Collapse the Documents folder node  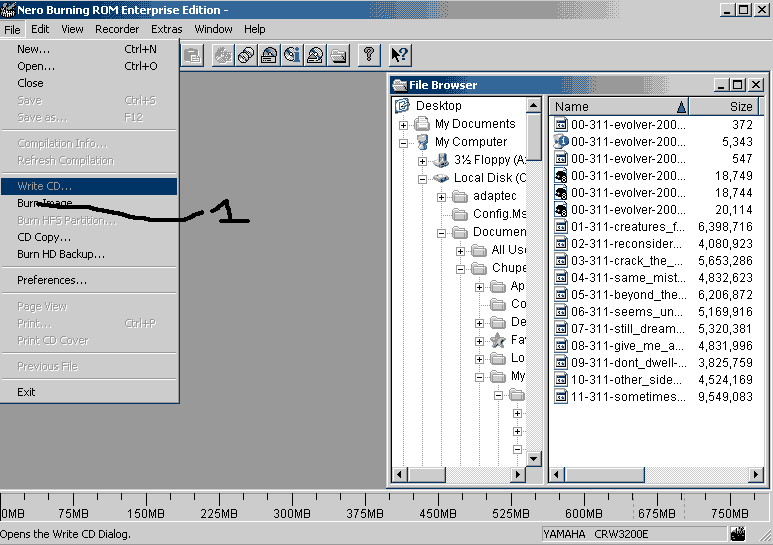(x=441, y=234)
